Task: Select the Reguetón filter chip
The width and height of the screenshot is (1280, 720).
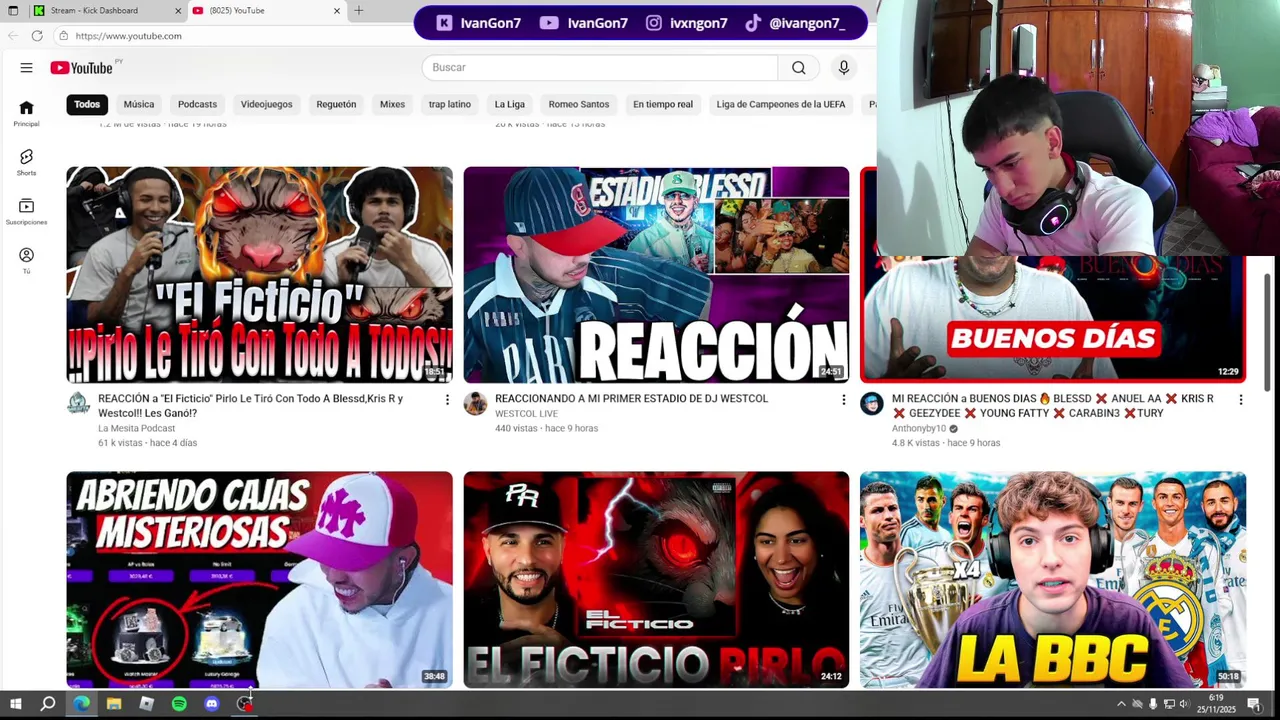Action: (x=336, y=104)
